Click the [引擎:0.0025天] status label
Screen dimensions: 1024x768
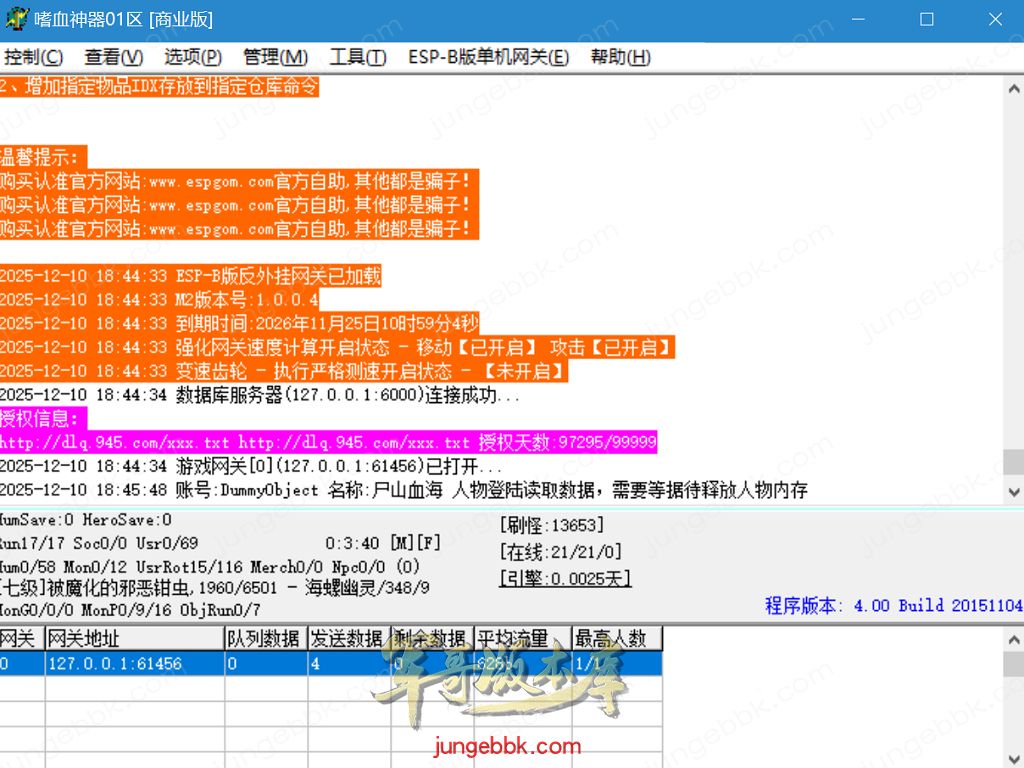565,578
